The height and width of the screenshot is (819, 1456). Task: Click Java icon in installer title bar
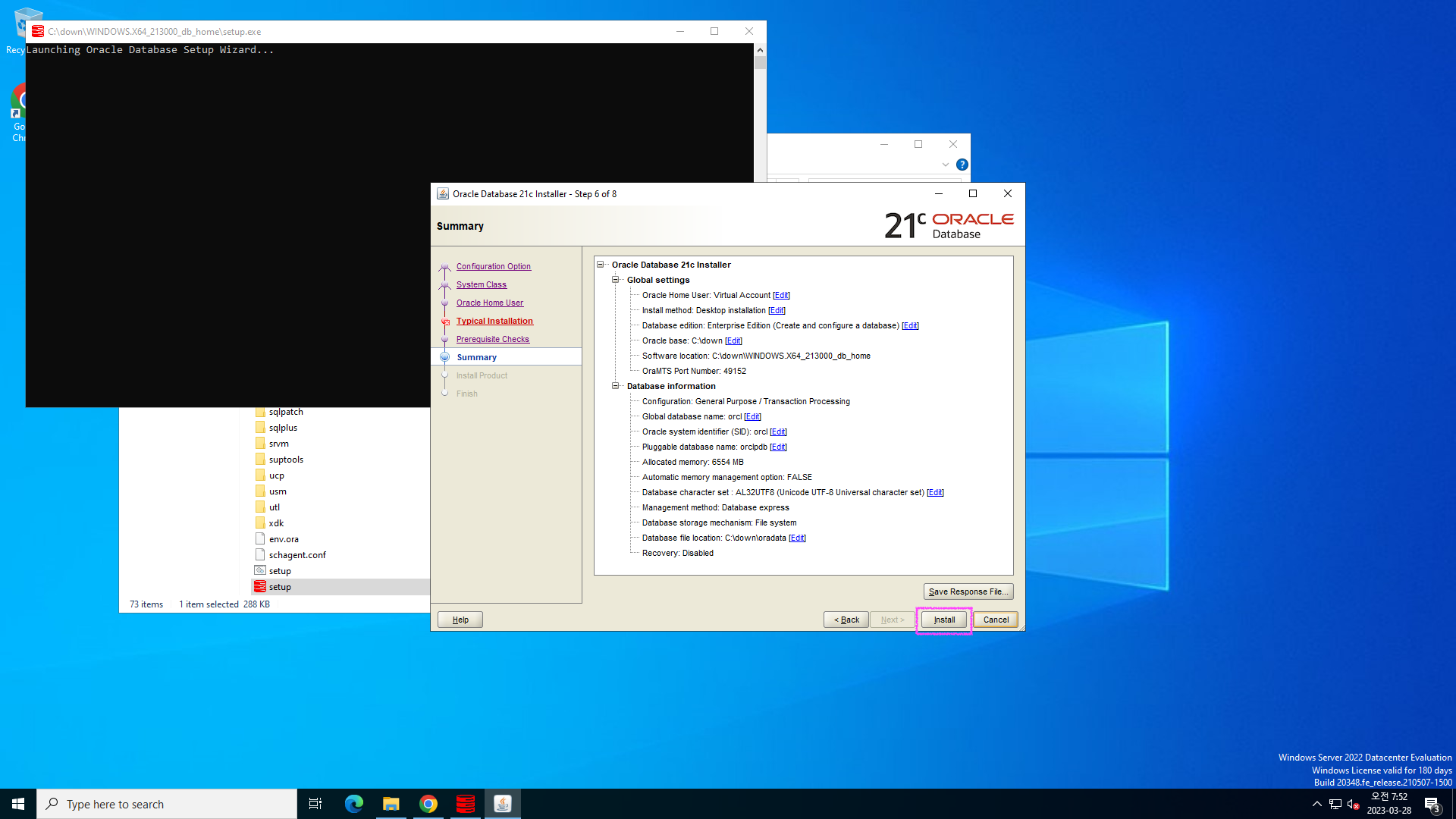pyautogui.click(x=443, y=194)
